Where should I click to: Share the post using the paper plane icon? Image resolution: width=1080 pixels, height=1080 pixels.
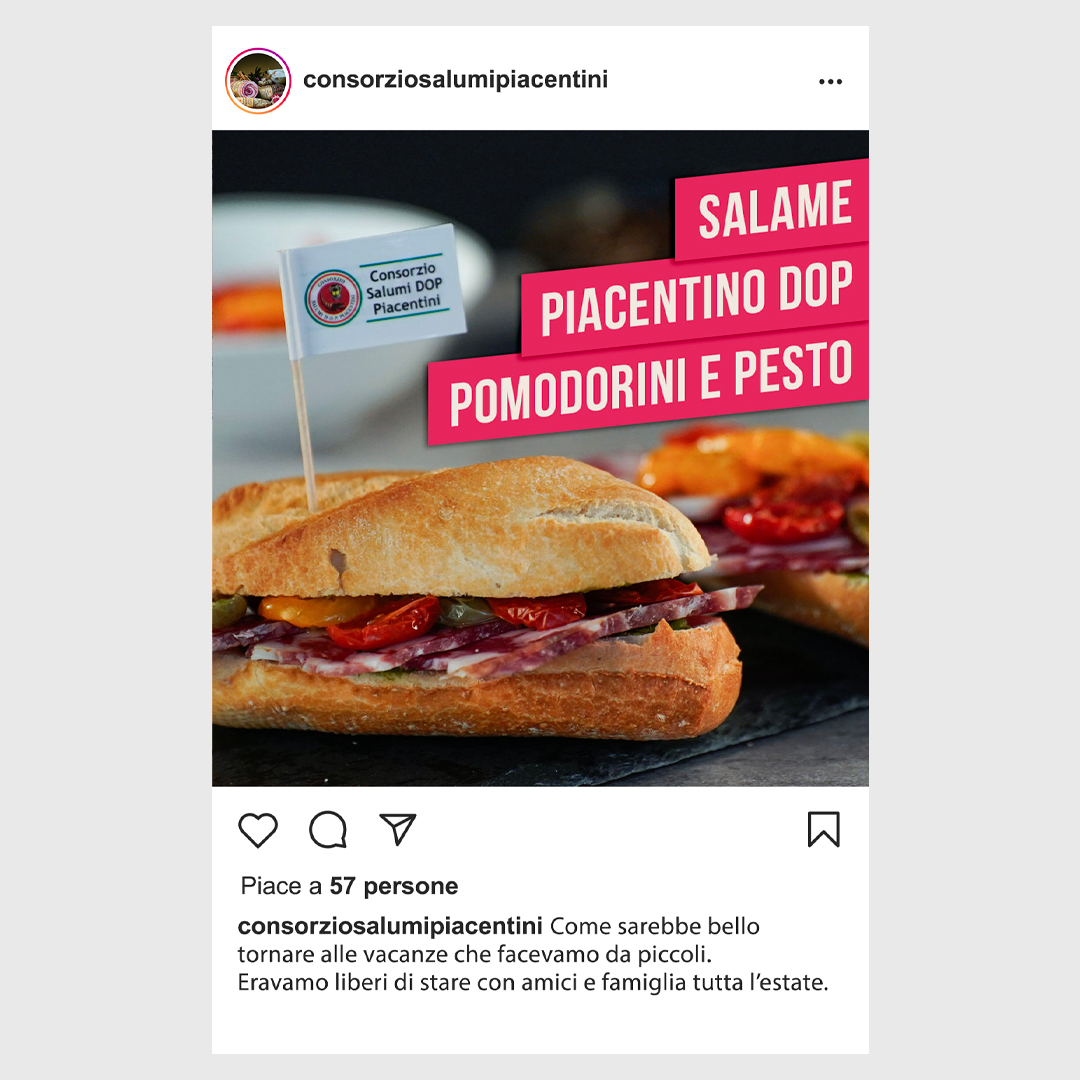coord(398,829)
